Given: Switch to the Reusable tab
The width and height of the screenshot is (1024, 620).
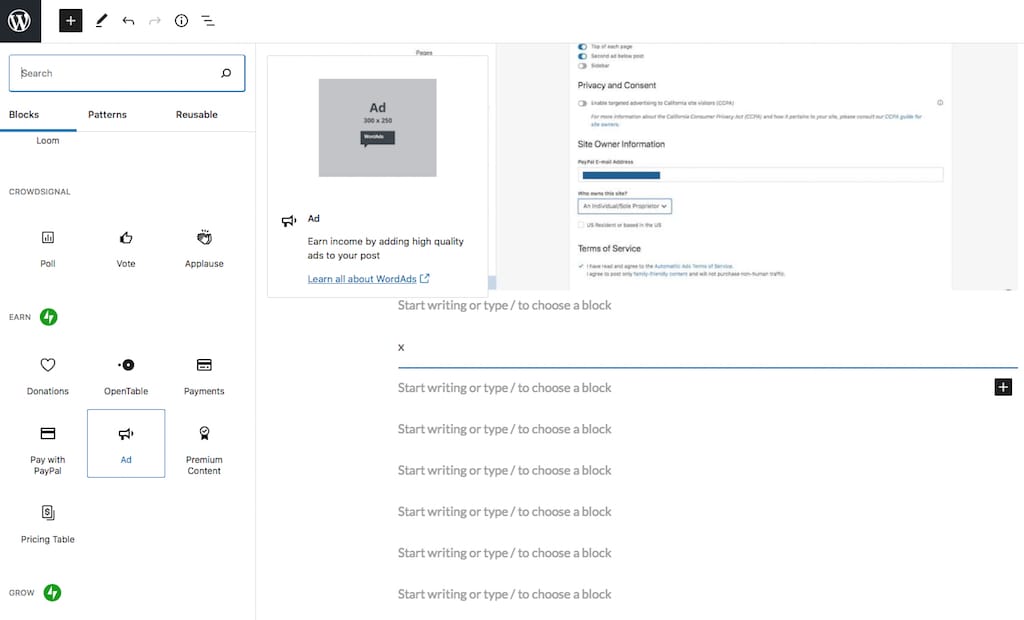Looking at the screenshot, I should tap(196, 115).
